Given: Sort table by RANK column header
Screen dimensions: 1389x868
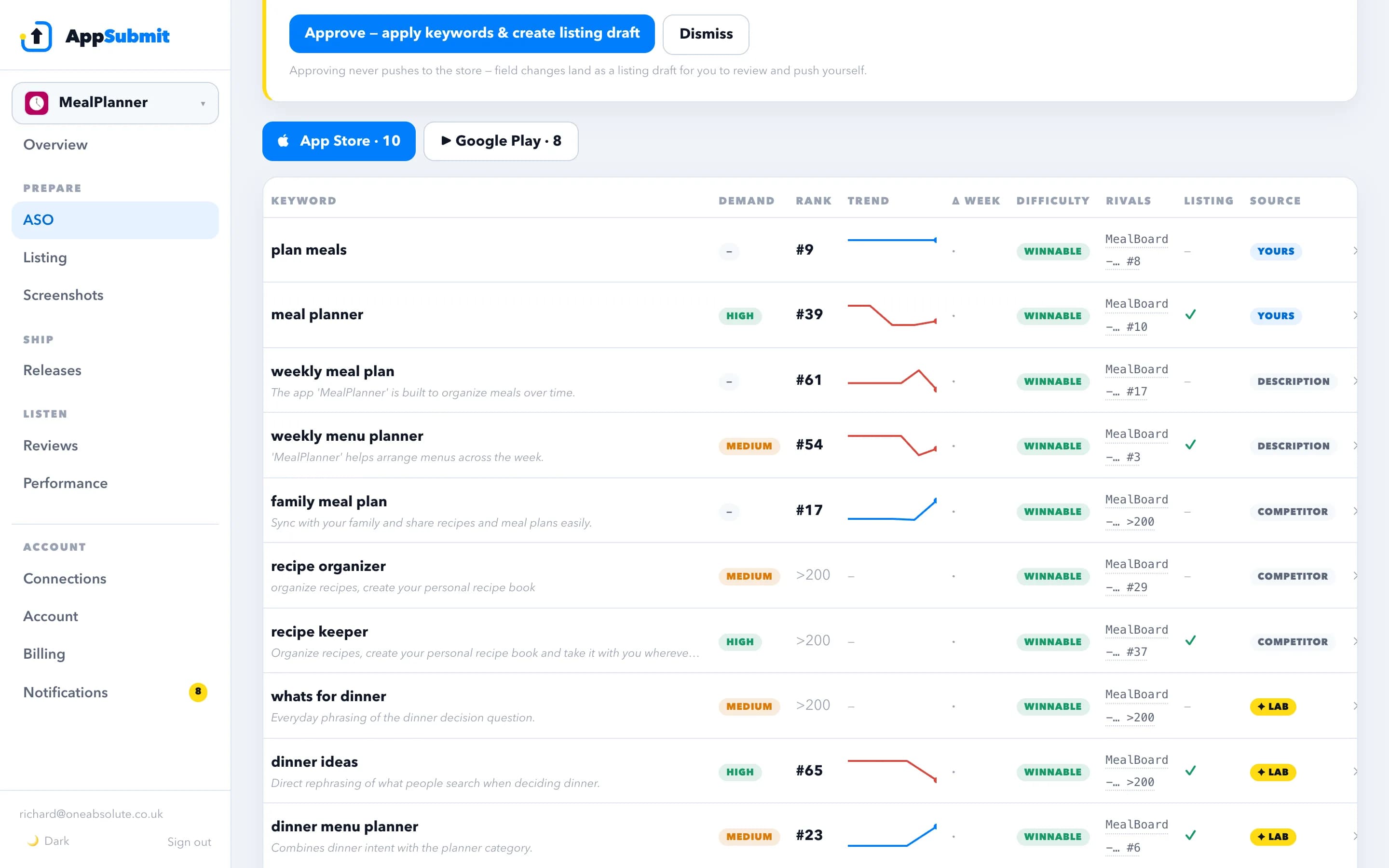Looking at the screenshot, I should [813, 201].
